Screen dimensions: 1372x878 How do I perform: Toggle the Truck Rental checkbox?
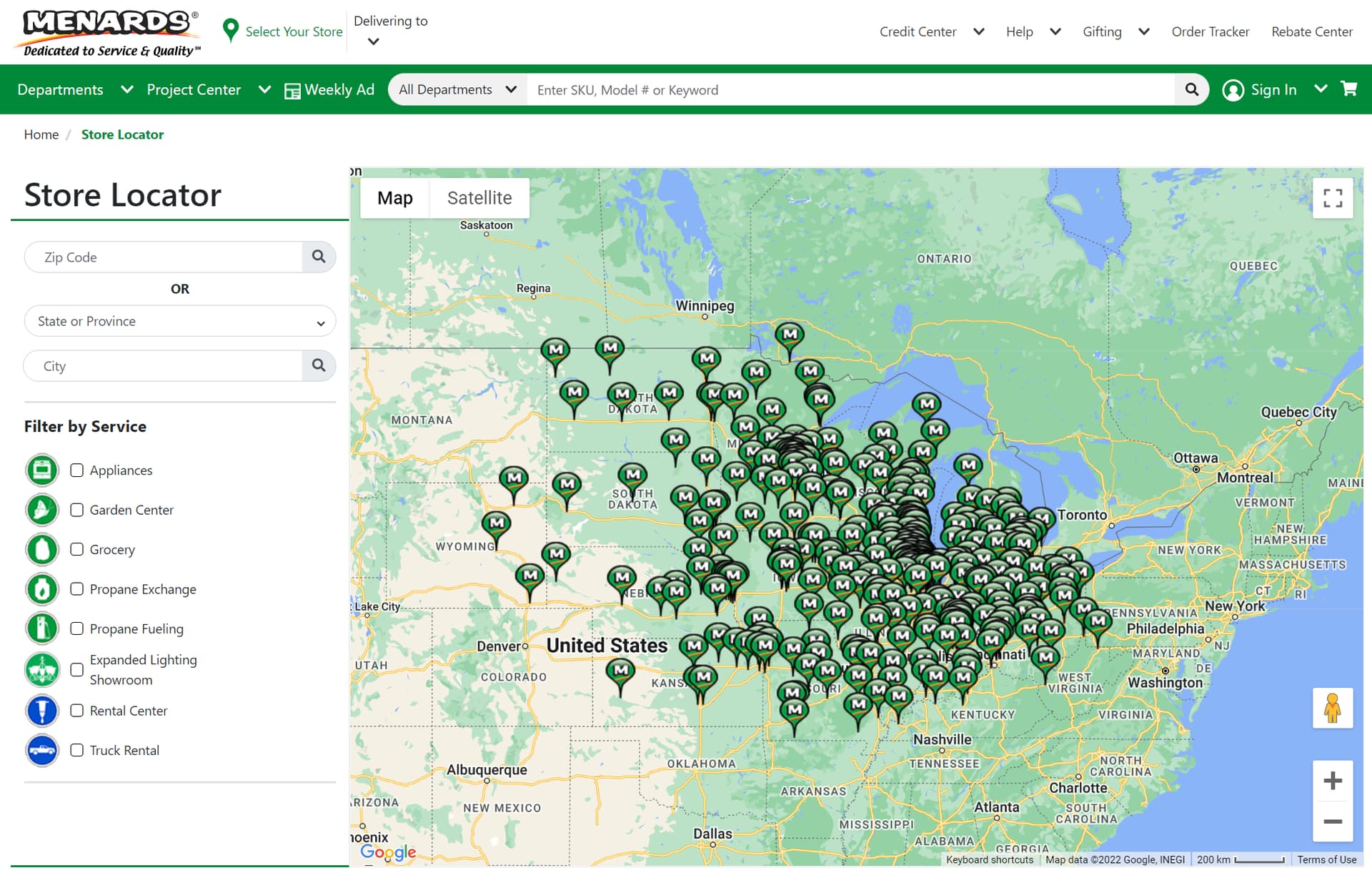pyautogui.click(x=77, y=750)
